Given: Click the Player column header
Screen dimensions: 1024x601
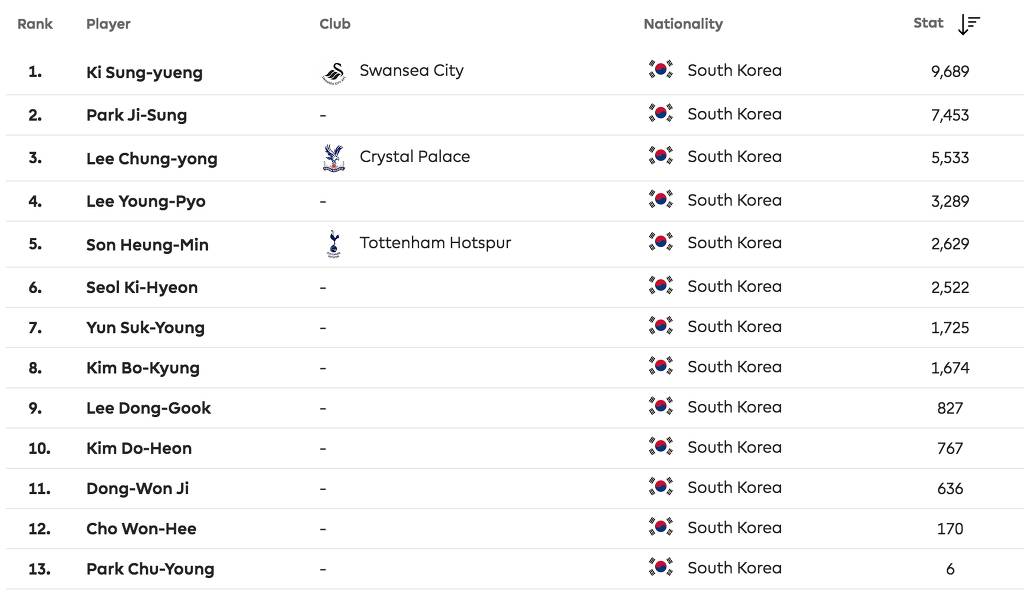Looking at the screenshot, I should (108, 24).
